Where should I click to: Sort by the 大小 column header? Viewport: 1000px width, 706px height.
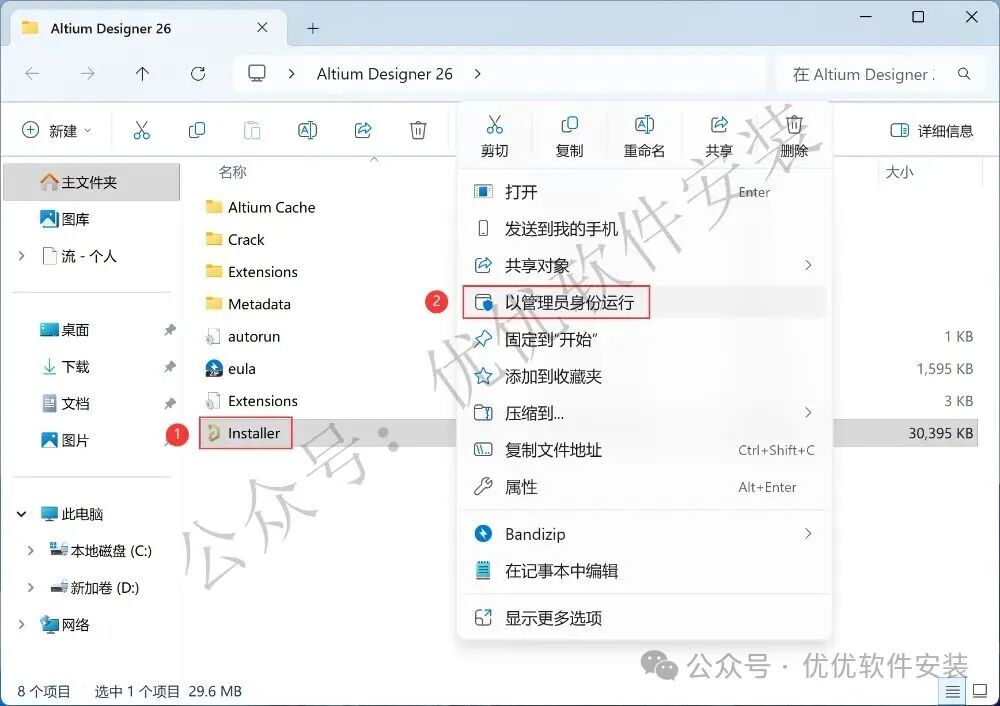pos(899,172)
